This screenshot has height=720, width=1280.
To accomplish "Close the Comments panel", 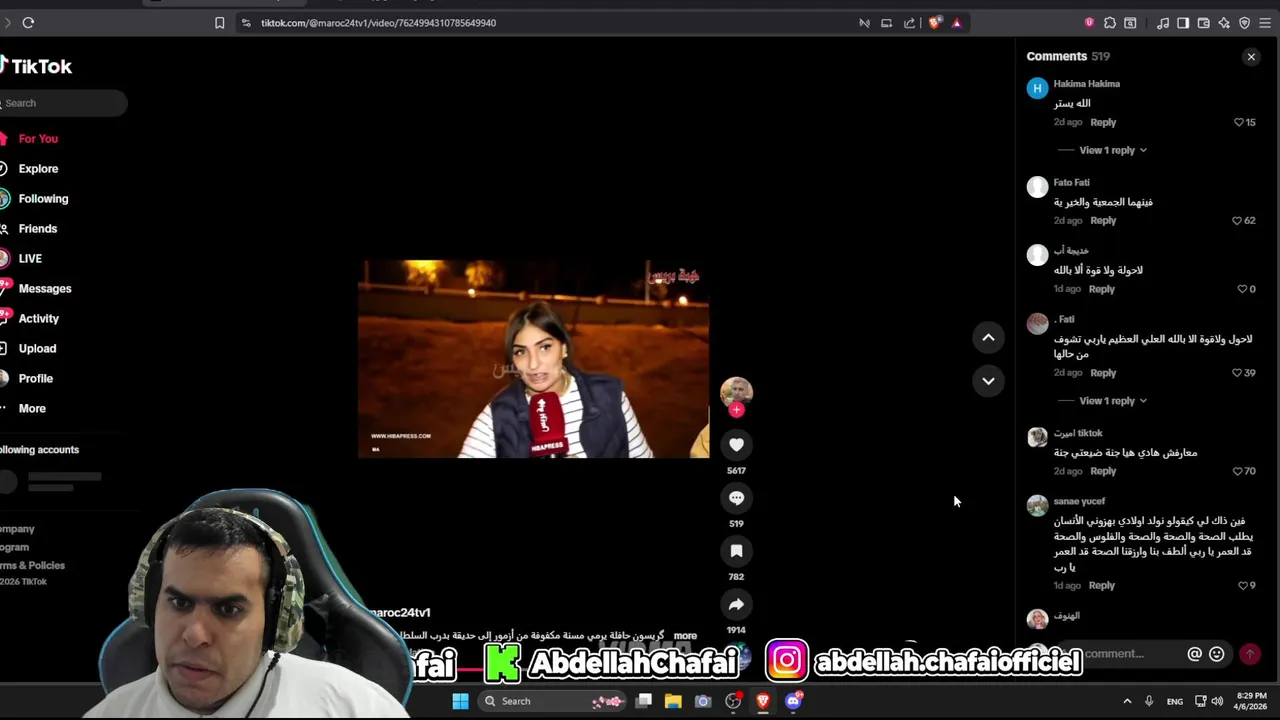I will (1251, 57).
